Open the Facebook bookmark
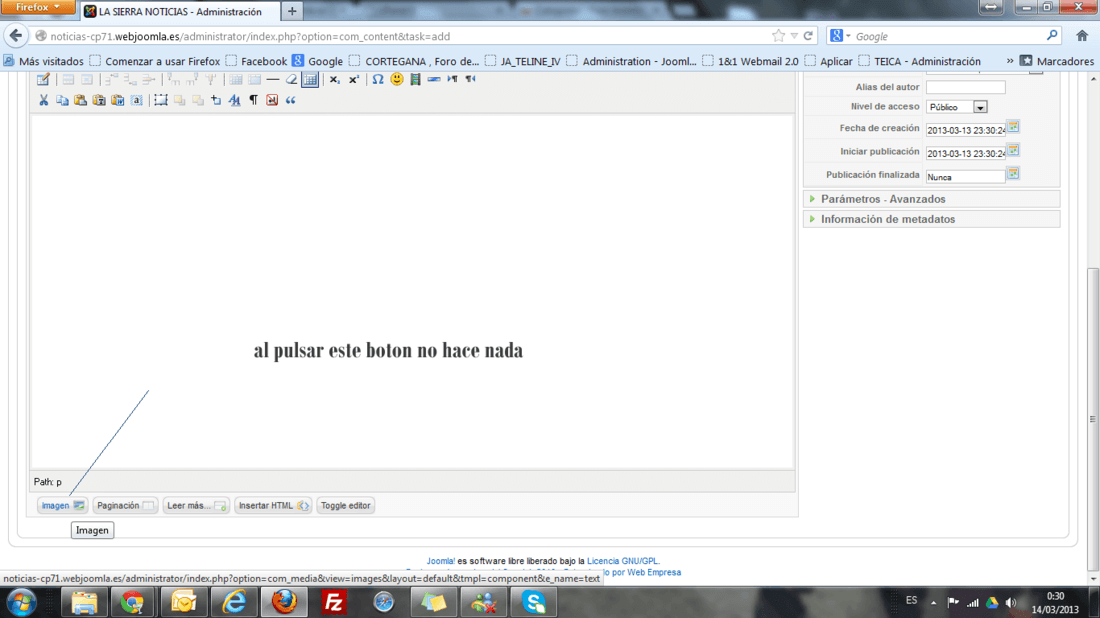The width and height of the screenshot is (1100, 618). [x=256, y=61]
